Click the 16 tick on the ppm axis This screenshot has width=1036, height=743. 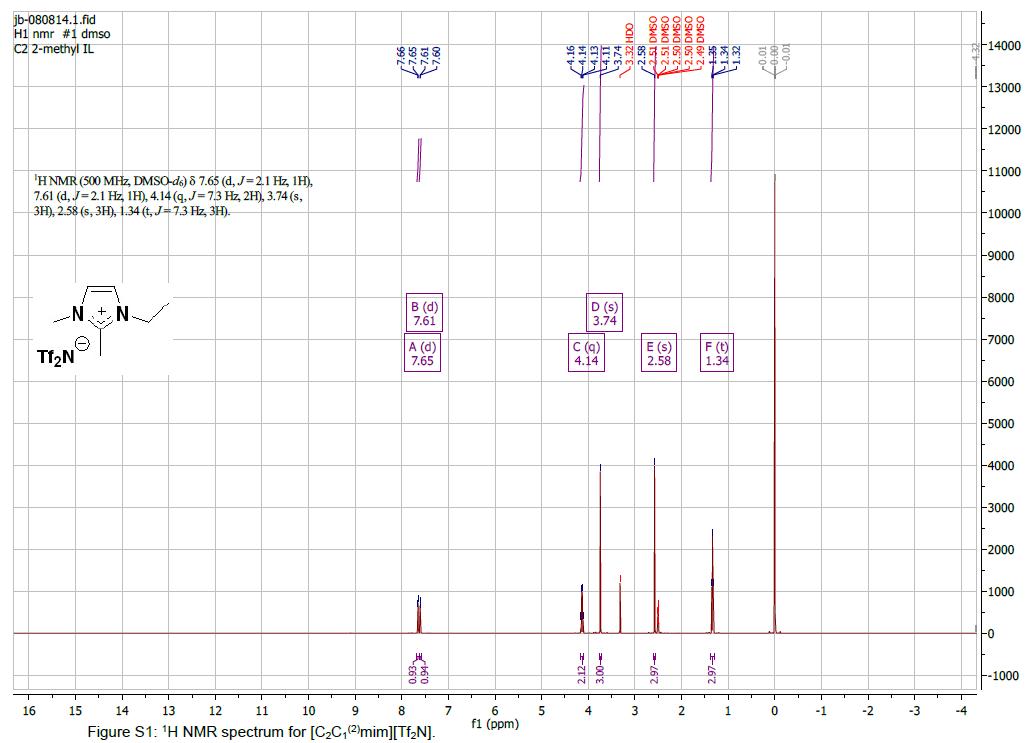pos(28,711)
